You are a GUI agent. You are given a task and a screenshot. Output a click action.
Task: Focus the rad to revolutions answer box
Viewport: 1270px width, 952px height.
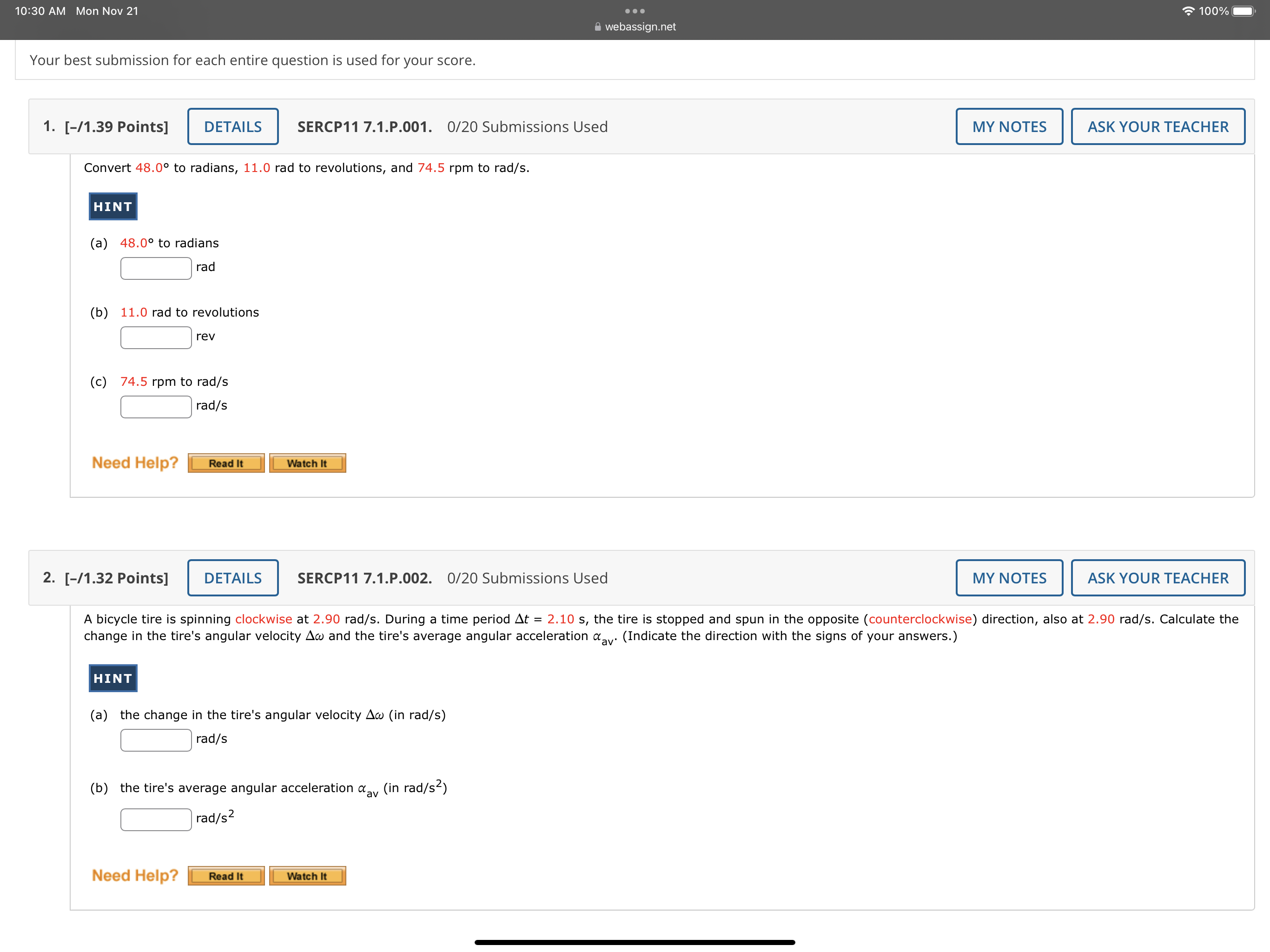pos(156,337)
